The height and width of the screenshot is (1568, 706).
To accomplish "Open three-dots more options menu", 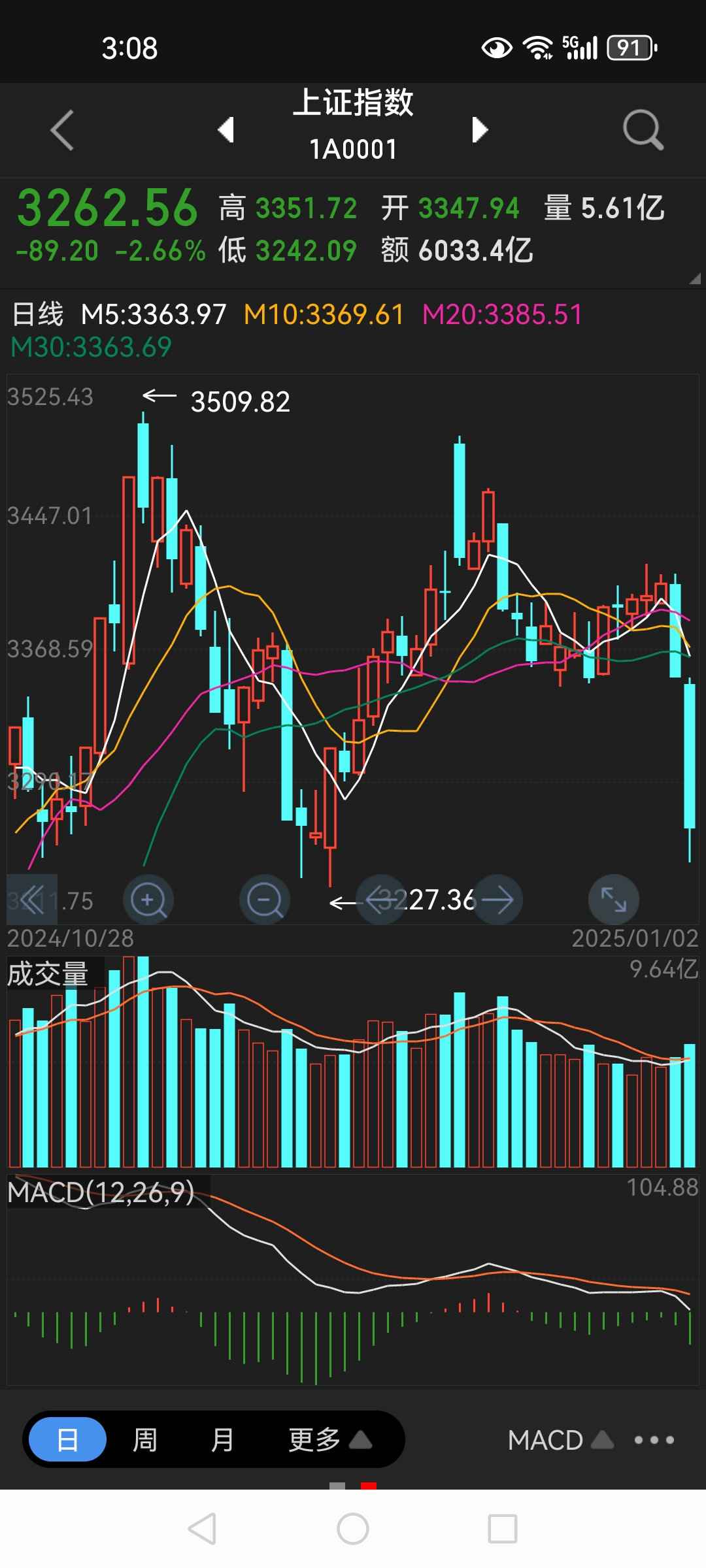I will pyautogui.click(x=654, y=1440).
